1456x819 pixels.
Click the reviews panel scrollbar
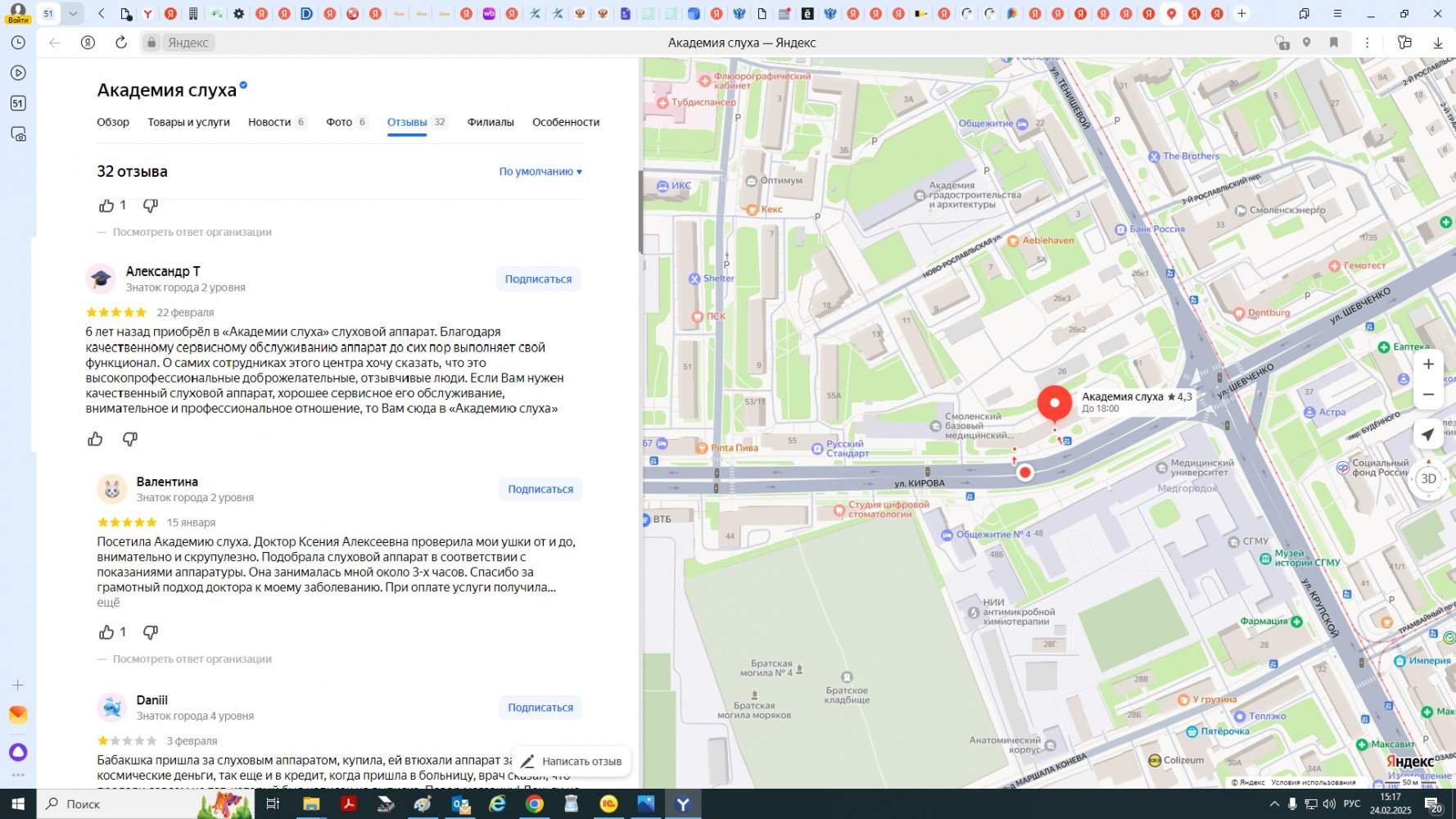(640, 211)
